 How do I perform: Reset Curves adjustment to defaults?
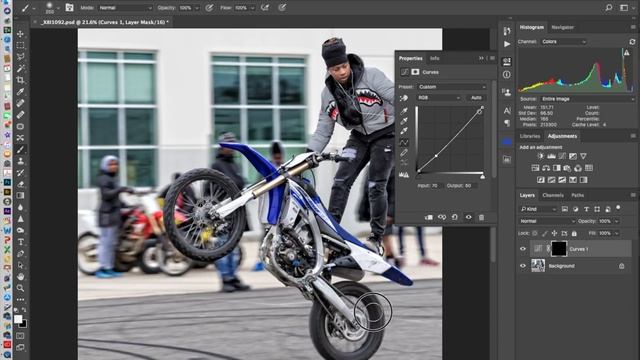click(x=455, y=217)
